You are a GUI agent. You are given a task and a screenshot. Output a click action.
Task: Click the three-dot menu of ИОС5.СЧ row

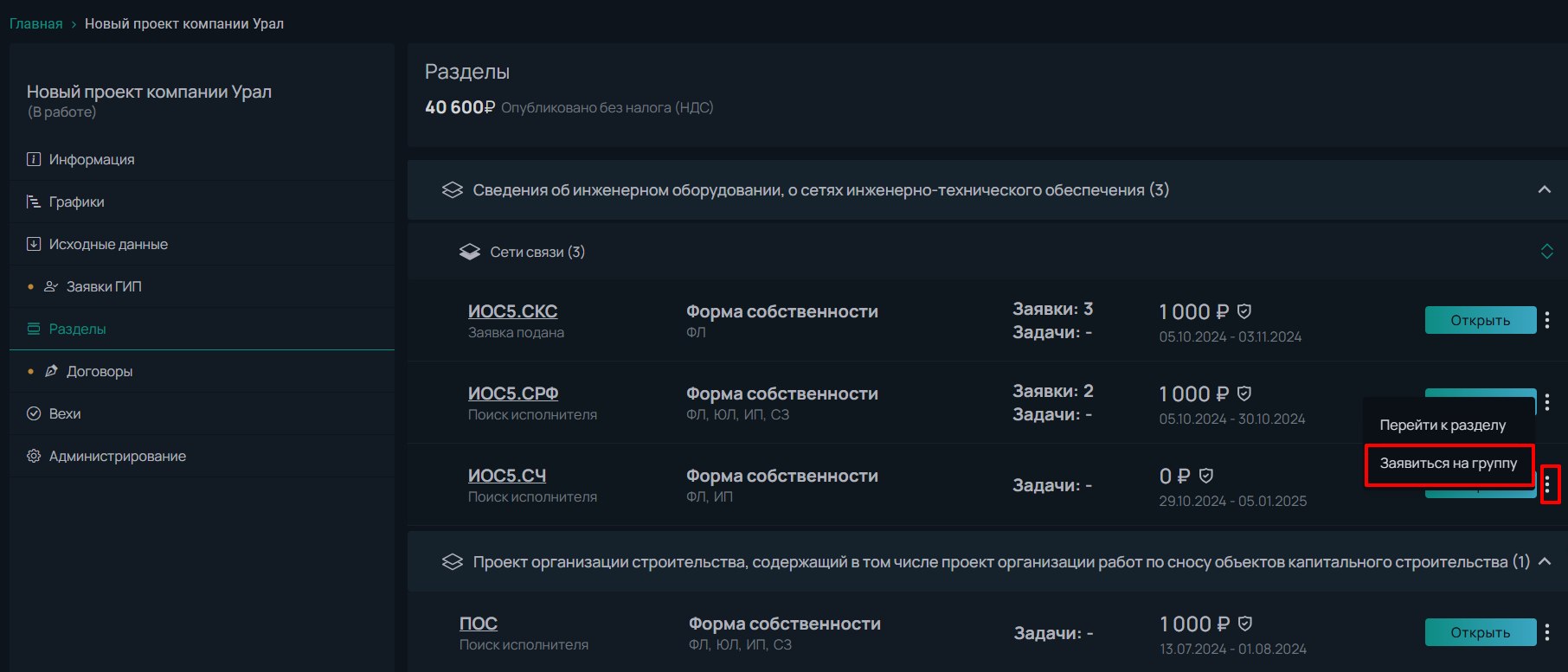tap(1547, 484)
